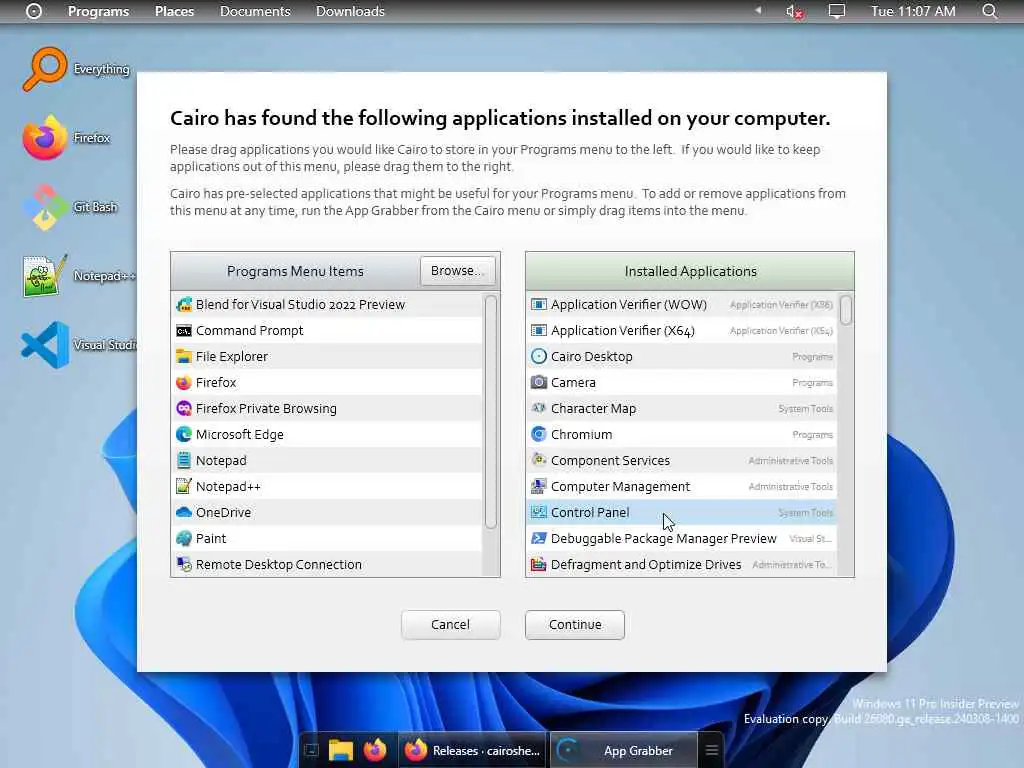1024x768 pixels.
Task: Select the Defragment and Optimize Drives icon
Action: coord(539,564)
